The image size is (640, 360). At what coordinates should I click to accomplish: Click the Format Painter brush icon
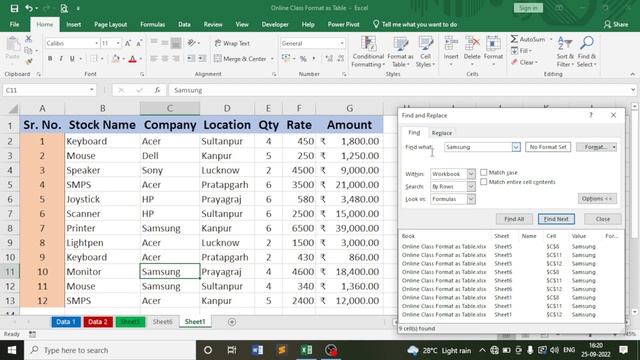28,61
